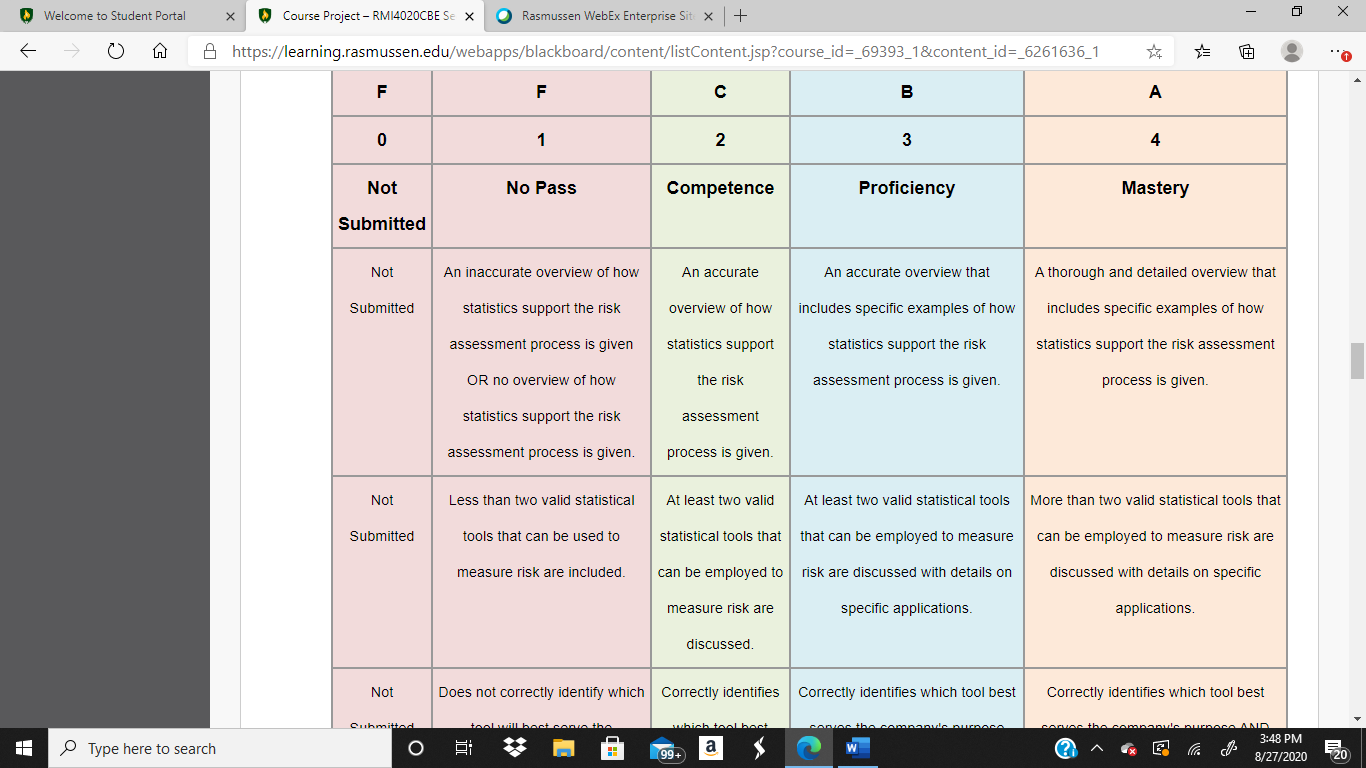Click 'An inaccurate overview' No Pass text
The height and width of the screenshot is (768, 1366).
tap(541, 362)
